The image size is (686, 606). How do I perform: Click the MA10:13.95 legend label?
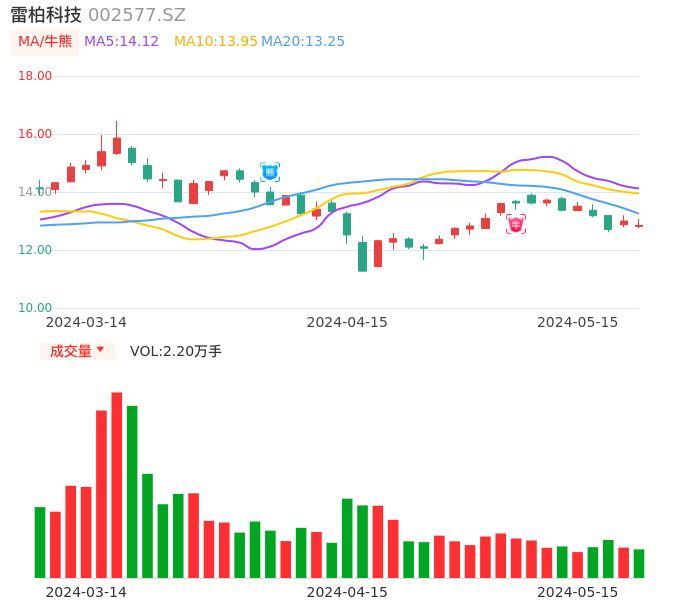216,42
